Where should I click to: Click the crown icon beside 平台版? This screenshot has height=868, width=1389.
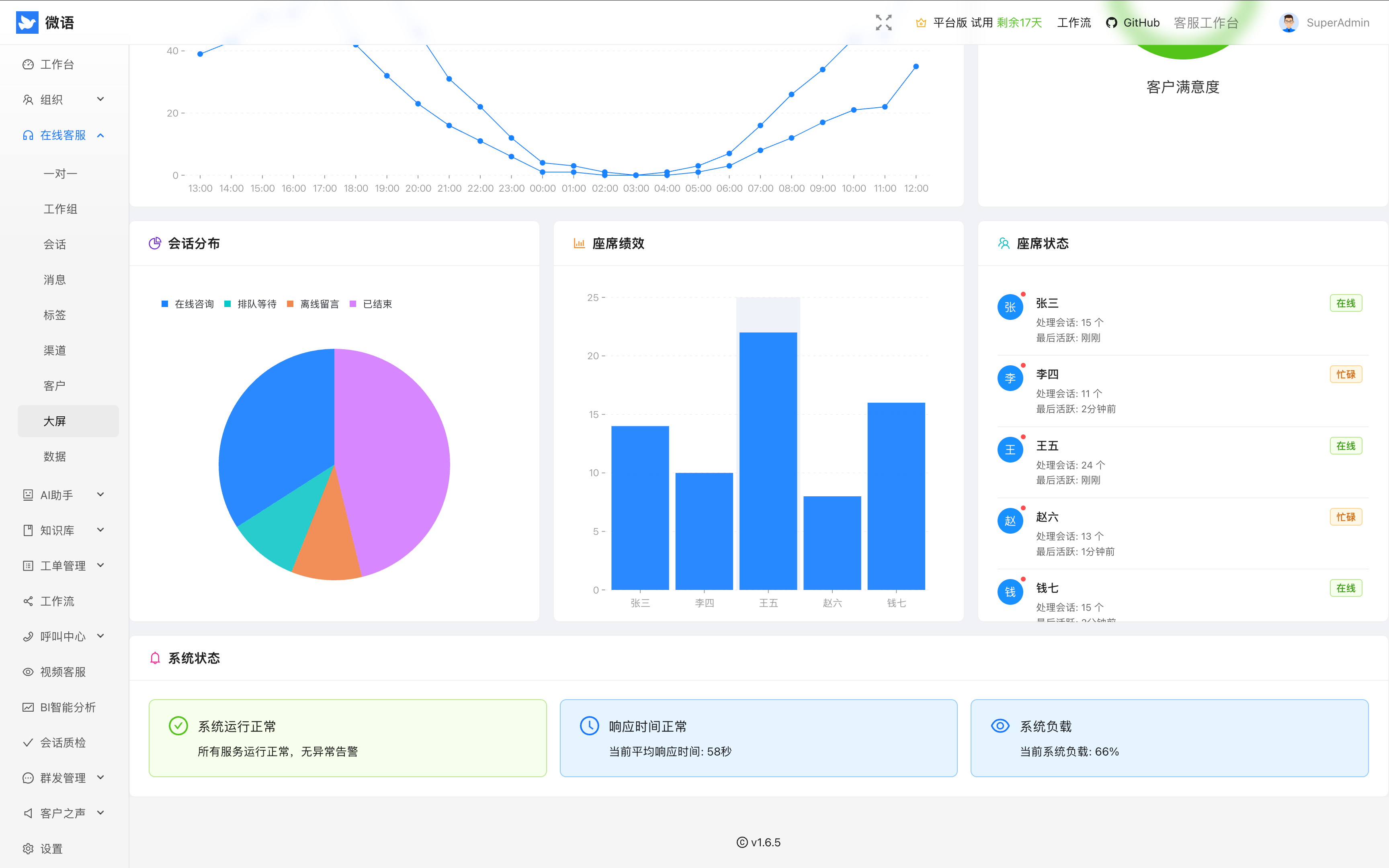pyautogui.click(x=921, y=23)
